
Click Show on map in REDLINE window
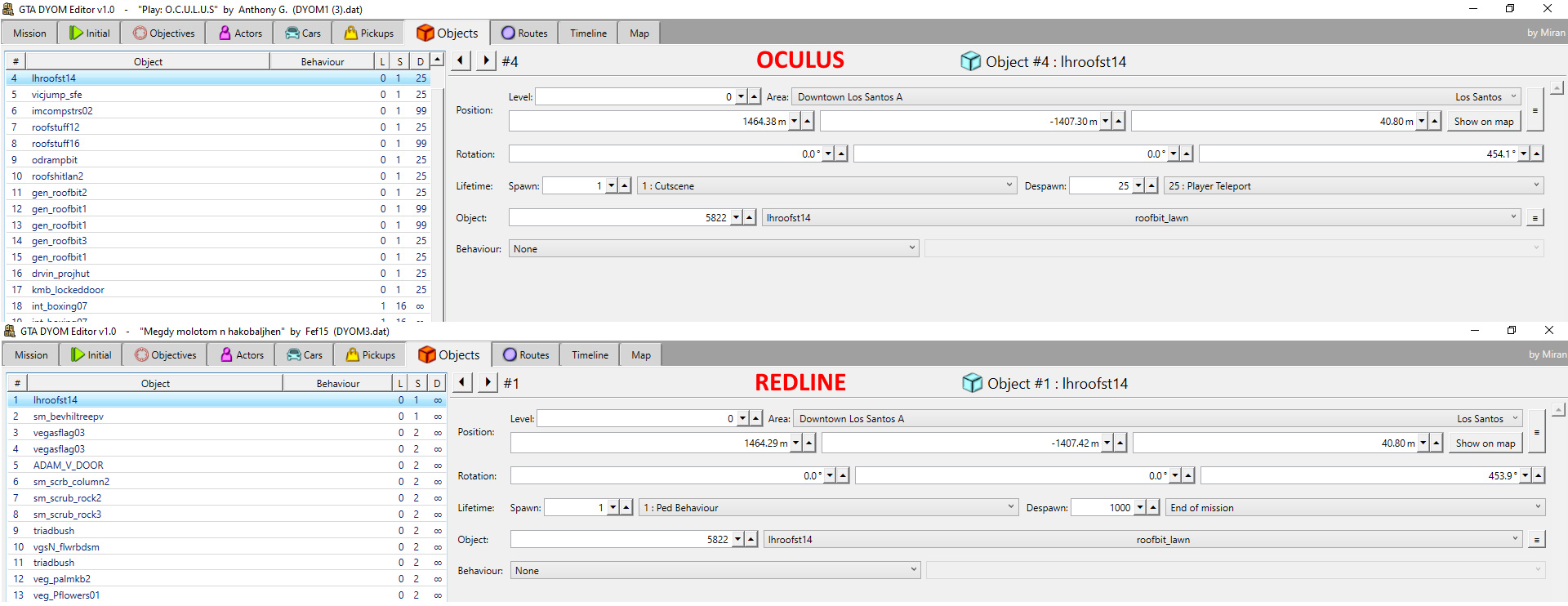1486,443
